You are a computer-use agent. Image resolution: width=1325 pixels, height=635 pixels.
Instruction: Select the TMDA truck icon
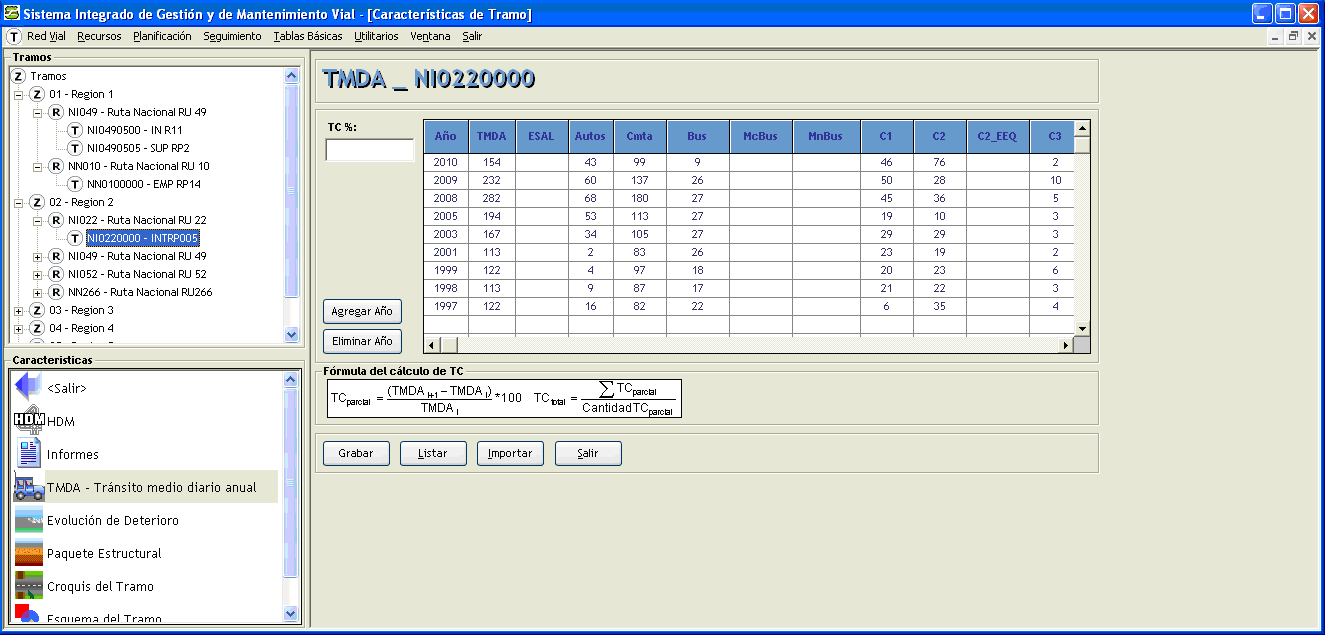29,487
